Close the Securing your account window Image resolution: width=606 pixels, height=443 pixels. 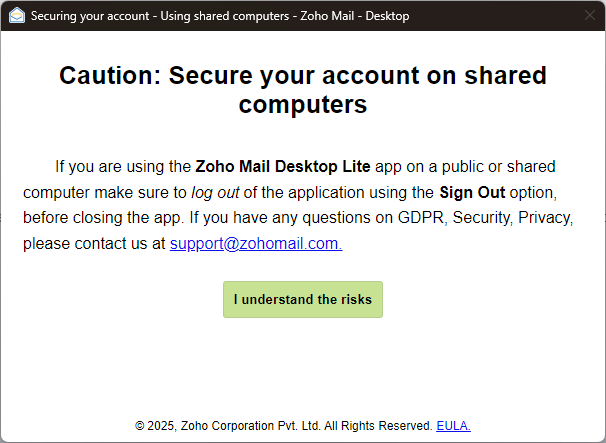[x=589, y=17]
